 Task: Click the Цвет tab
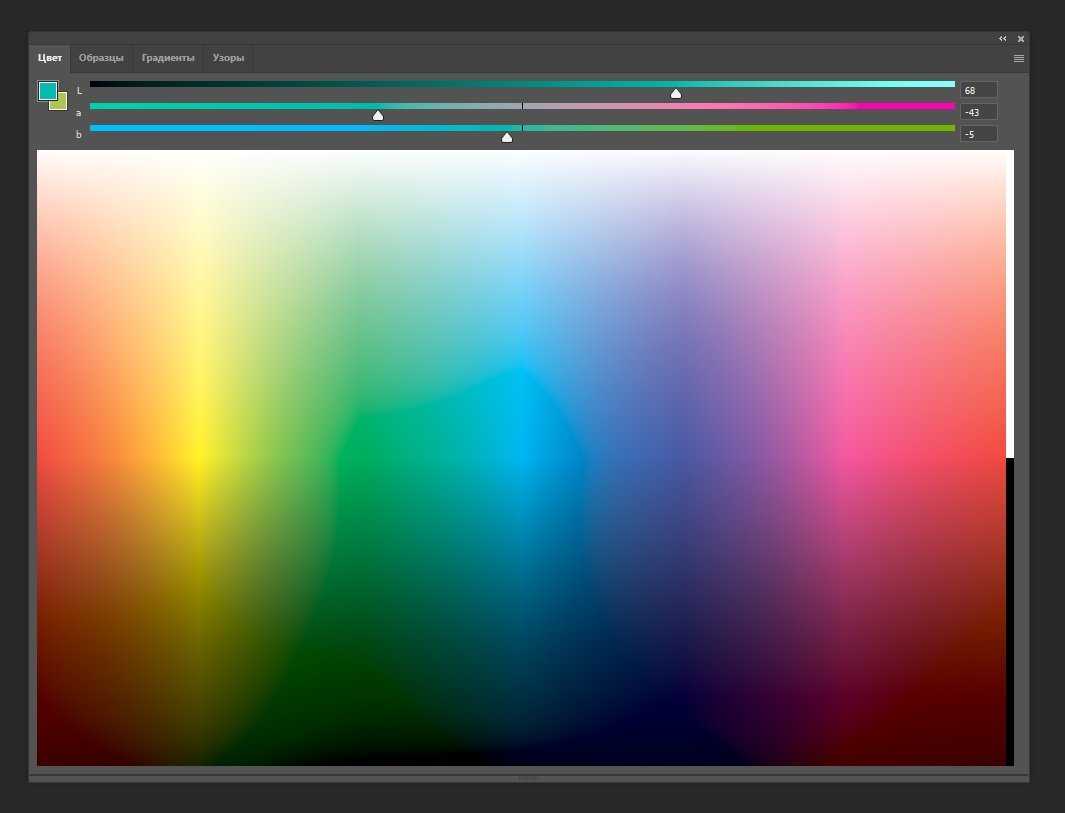coord(50,58)
